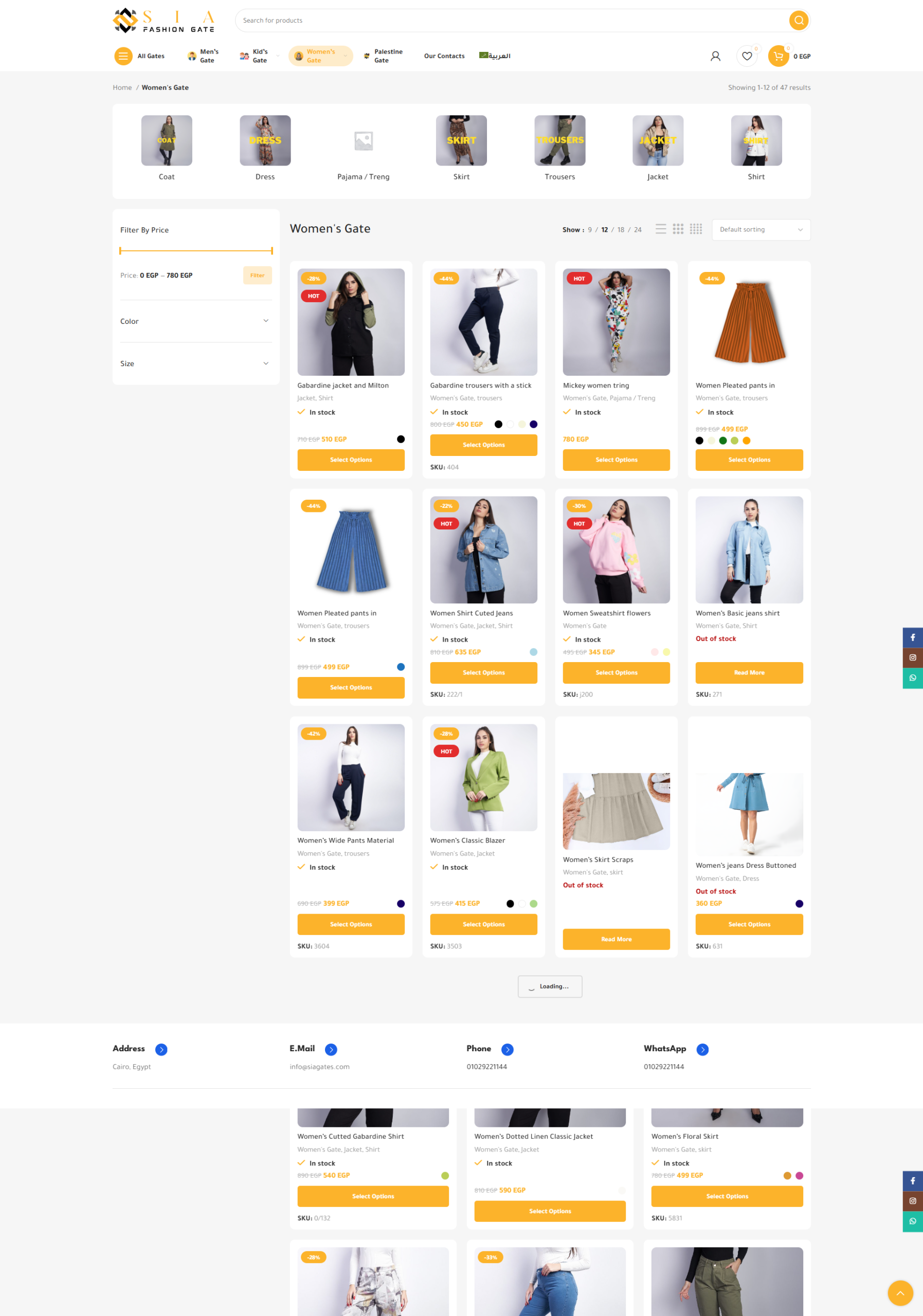Open the Men's Gate menu item
The image size is (923, 1316).
(x=204, y=56)
